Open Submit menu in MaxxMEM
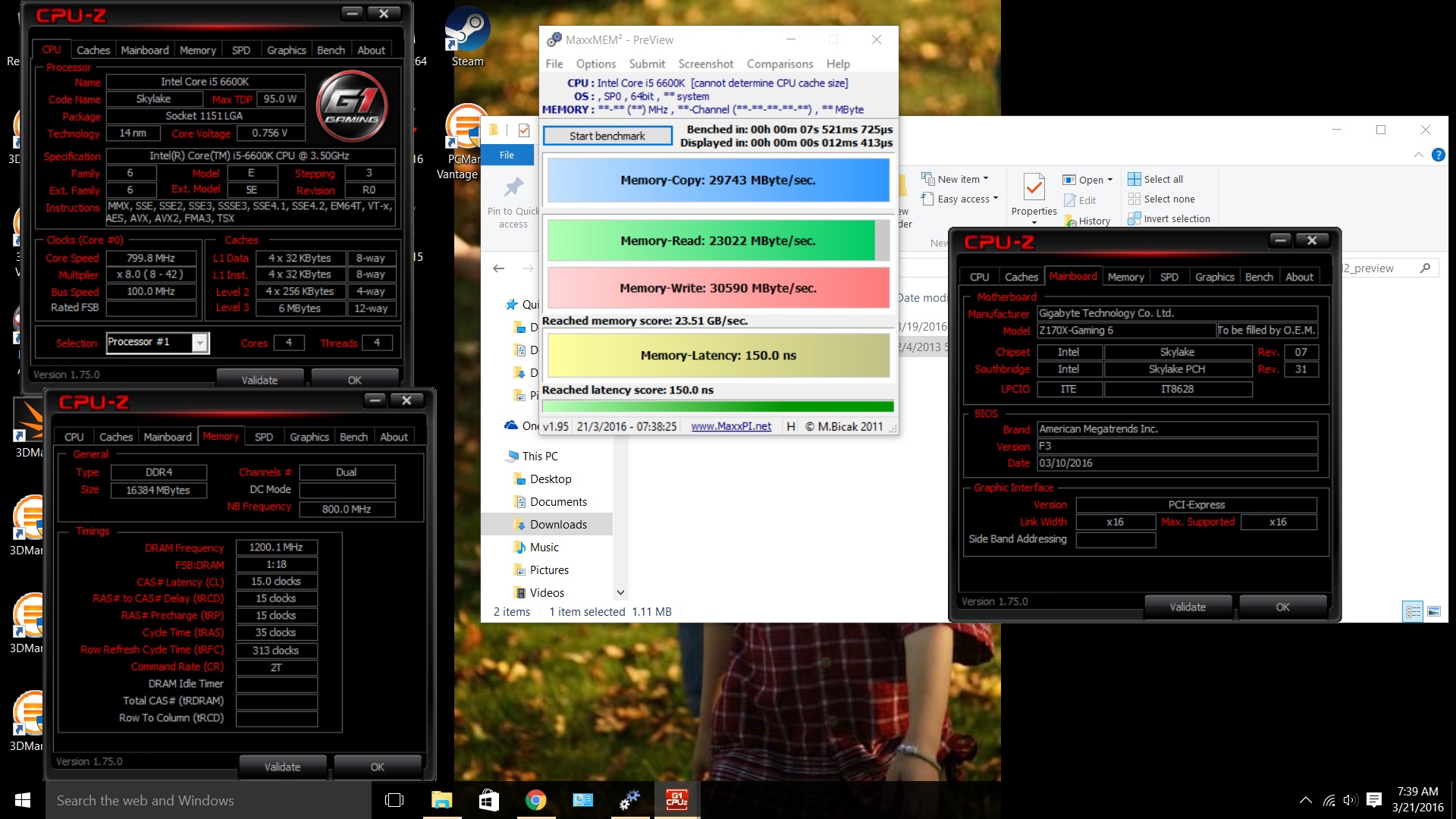Screen dimensions: 1456x819 647,64
